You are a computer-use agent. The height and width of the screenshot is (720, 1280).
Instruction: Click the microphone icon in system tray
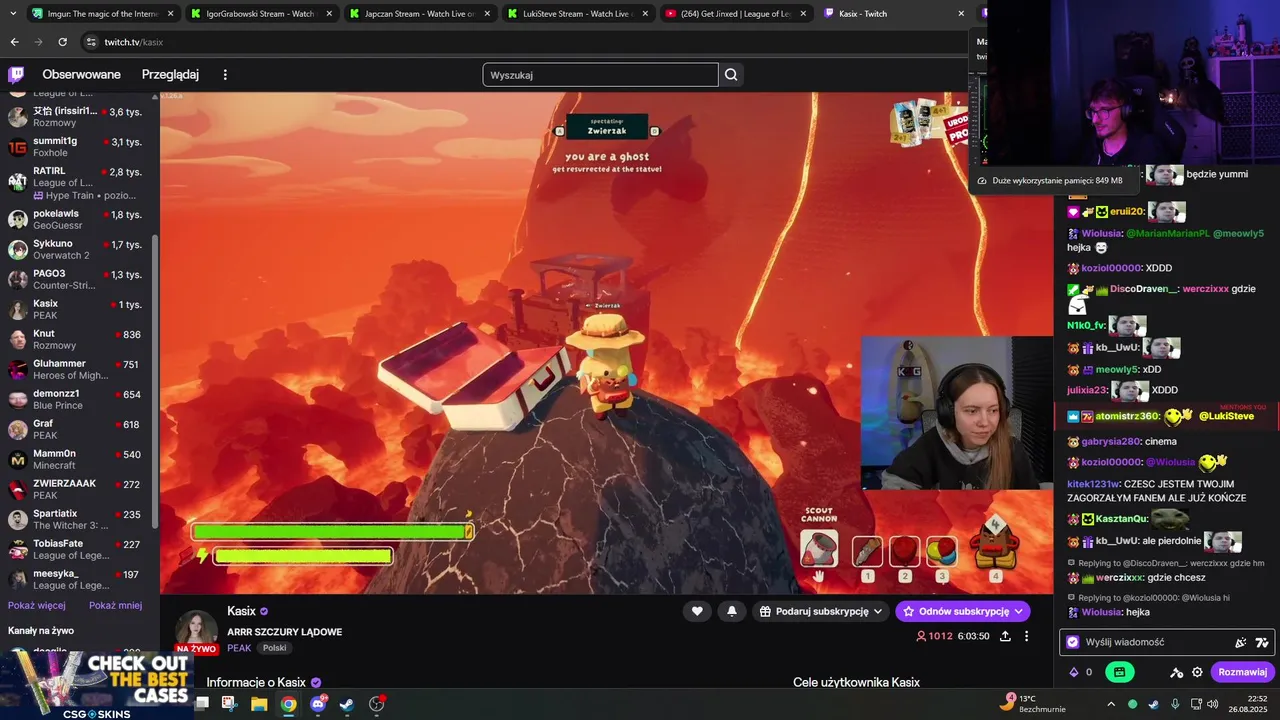click(x=1175, y=704)
